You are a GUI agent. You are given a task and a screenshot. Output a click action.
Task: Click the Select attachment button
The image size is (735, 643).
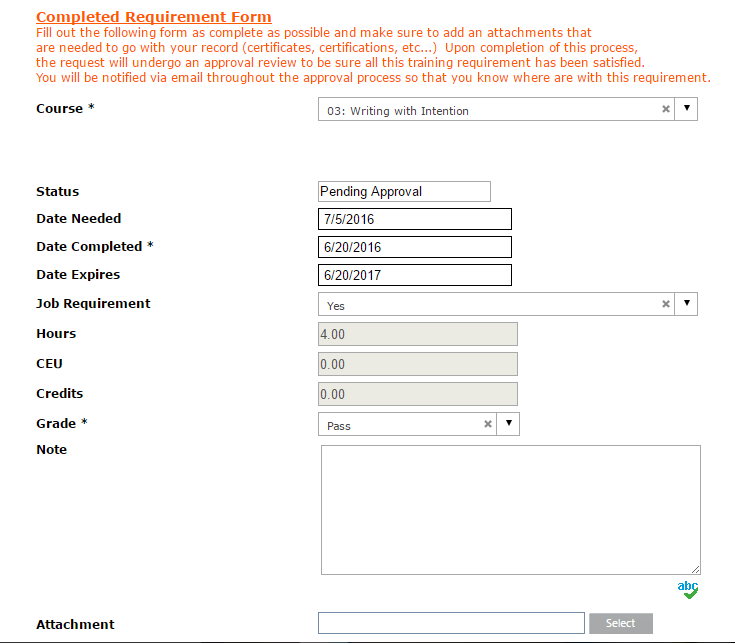[x=621, y=623]
